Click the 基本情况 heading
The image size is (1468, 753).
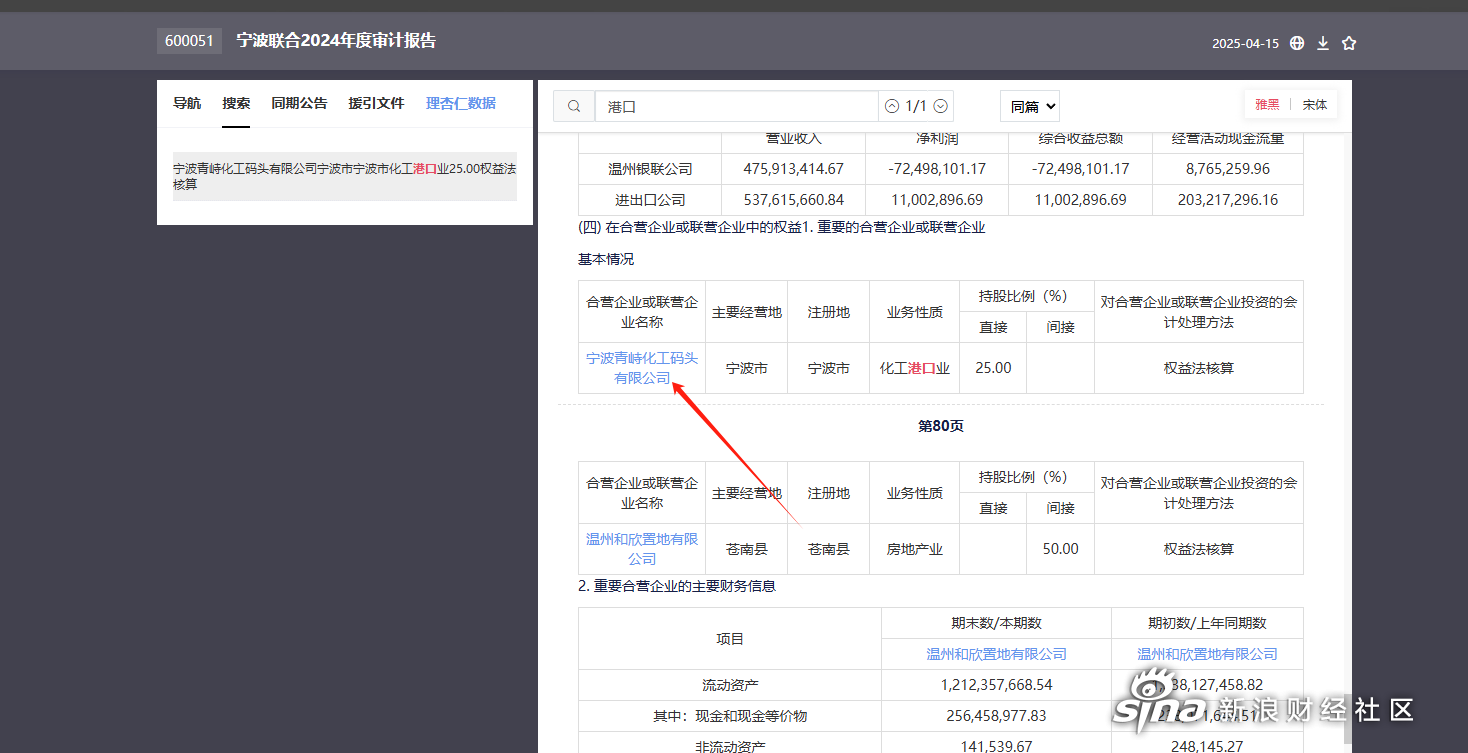tap(606, 259)
